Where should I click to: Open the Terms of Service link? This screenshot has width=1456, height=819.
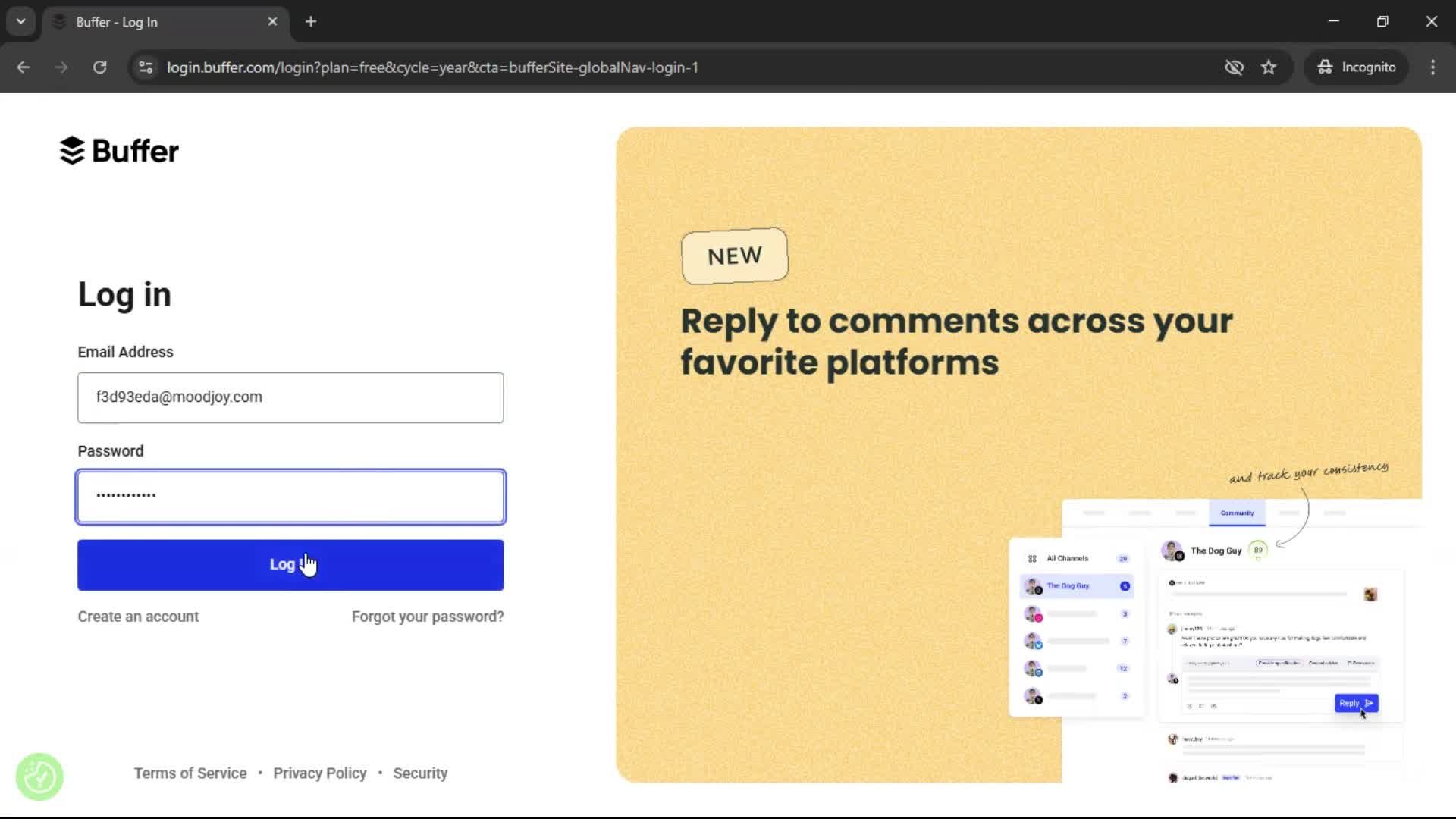190,773
